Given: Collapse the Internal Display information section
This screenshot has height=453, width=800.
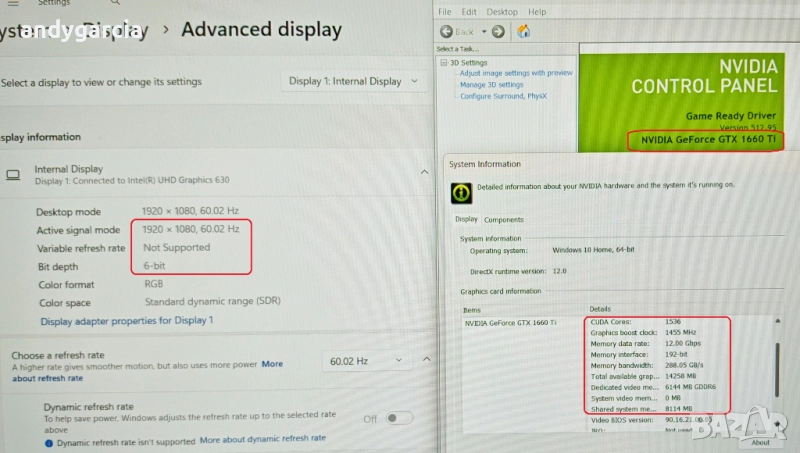Looking at the screenshot, I should pos(426,173).
